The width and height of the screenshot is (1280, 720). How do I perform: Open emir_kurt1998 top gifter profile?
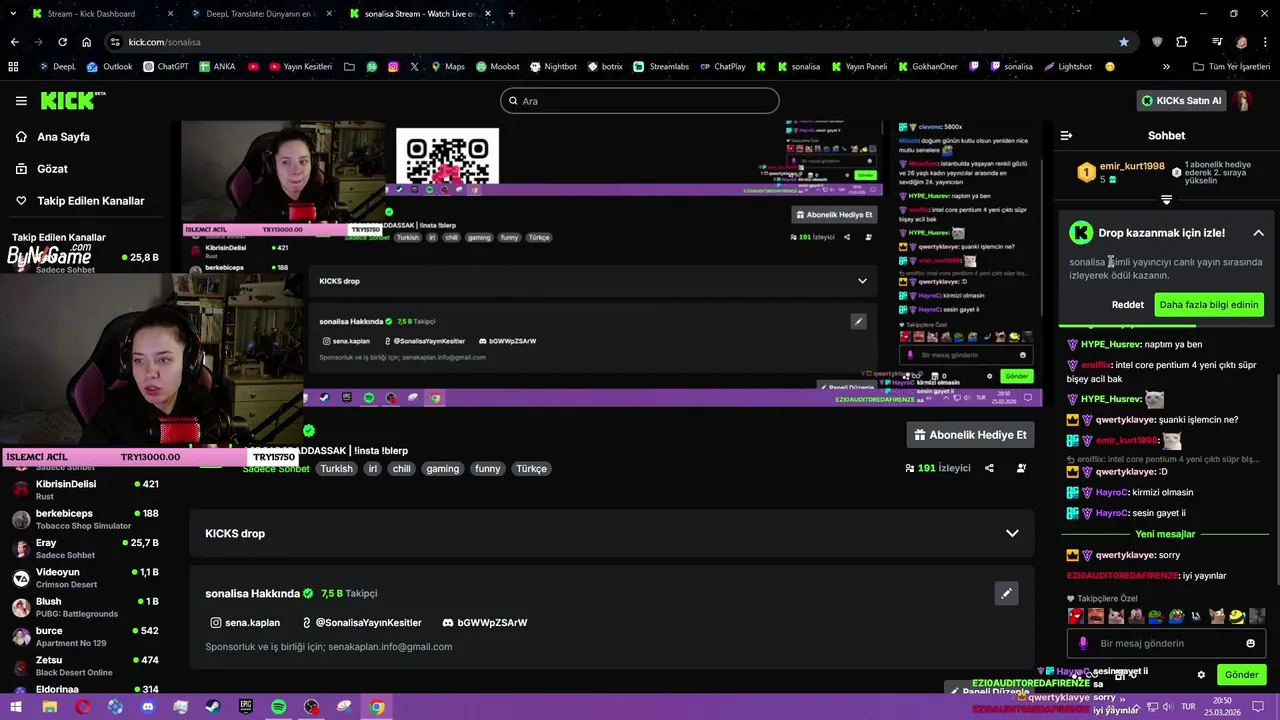(1131, 166)
